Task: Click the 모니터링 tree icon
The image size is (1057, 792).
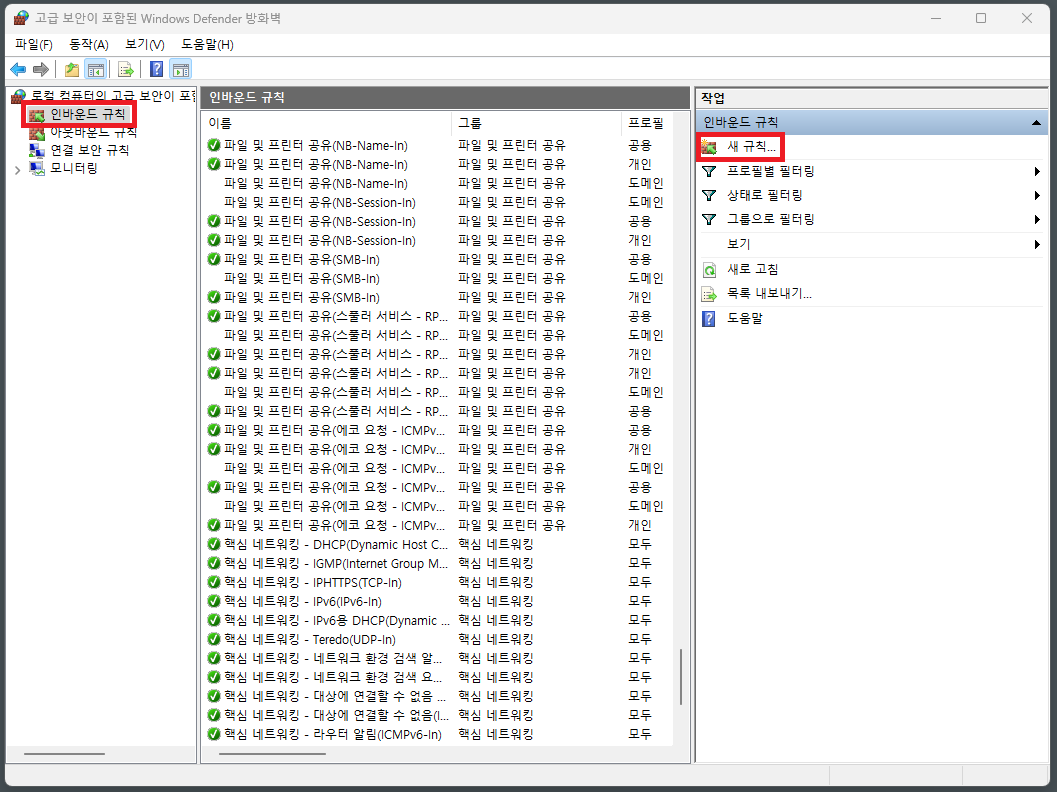Action: tap(37, 169)
